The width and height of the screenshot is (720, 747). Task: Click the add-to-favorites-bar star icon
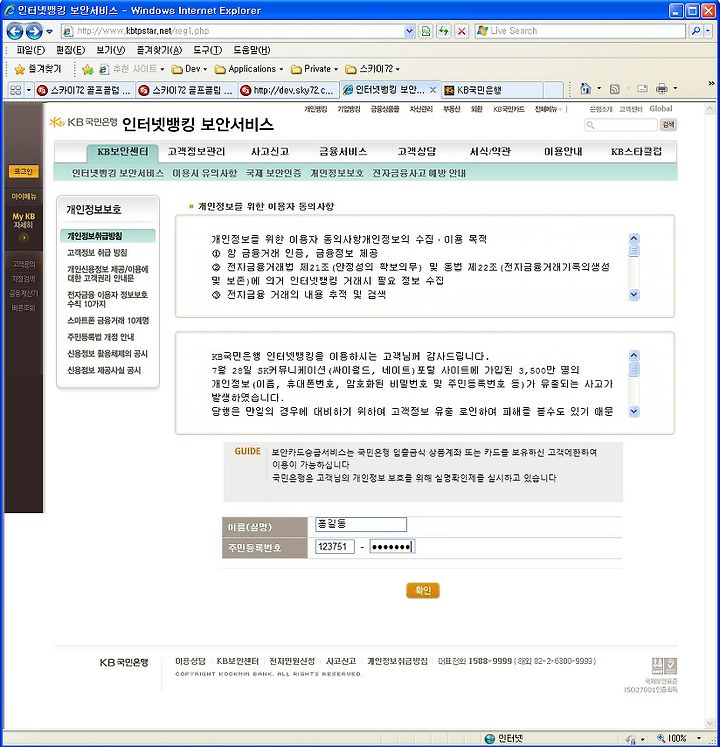coord(88,70)
